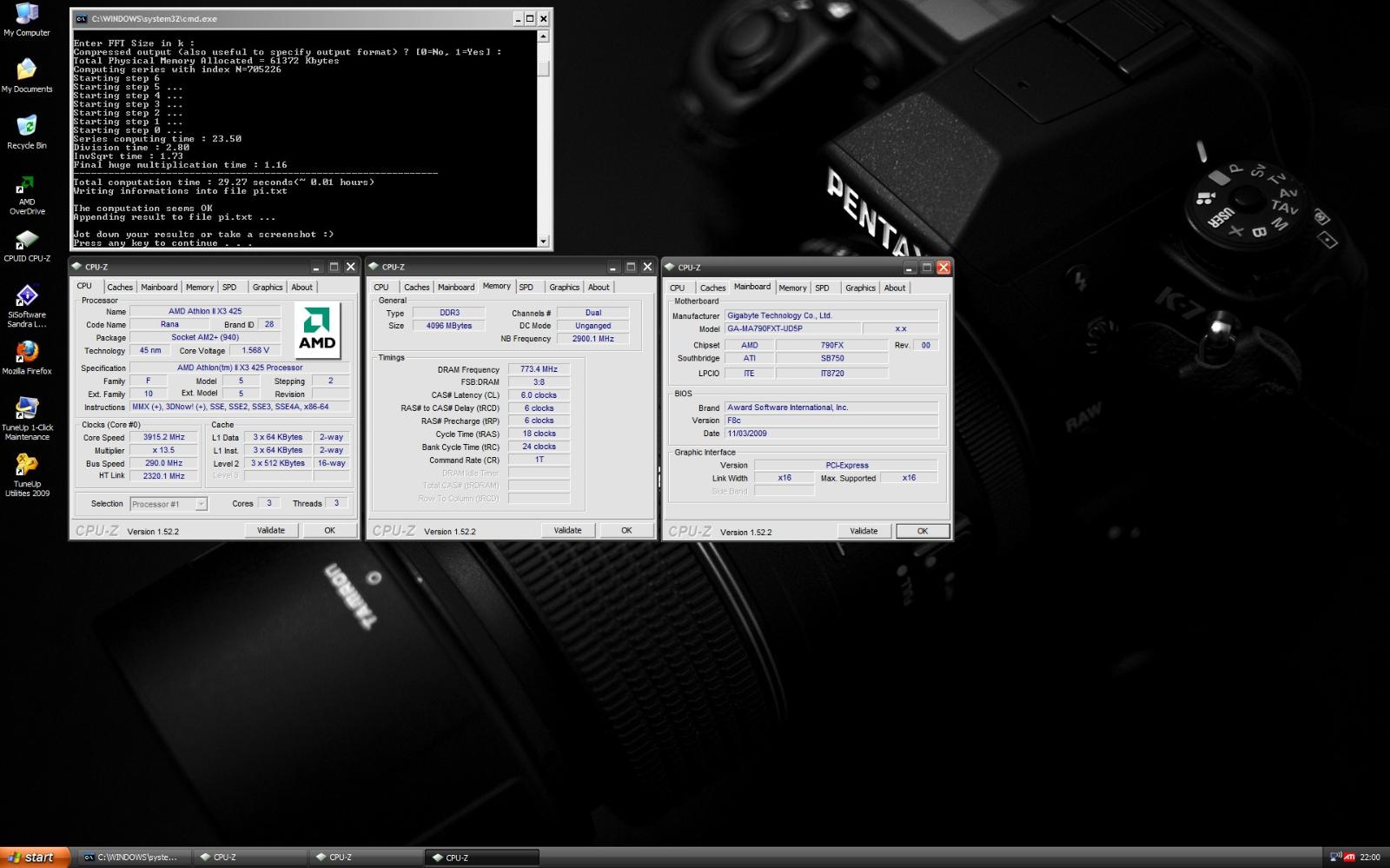The width and height of the screenshot is (1390, 868).
Task: Select Graphics tab in CPU-Z Memory window
Action: pyautogui.click(x=564, y=288)
